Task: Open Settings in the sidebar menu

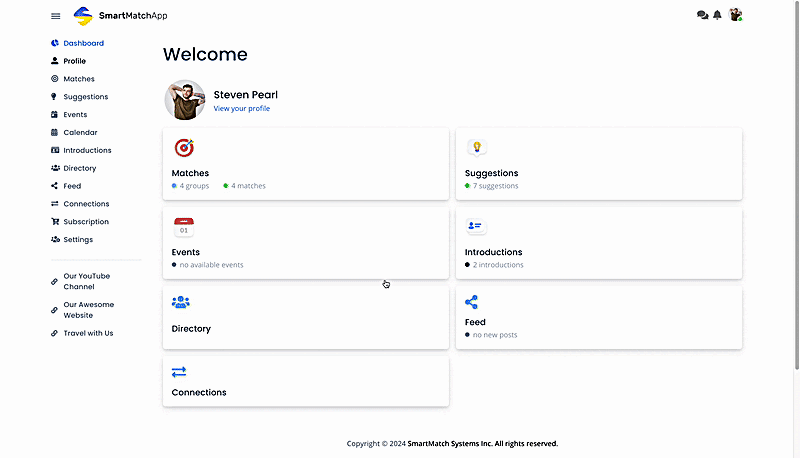Action: click(78, 239)
